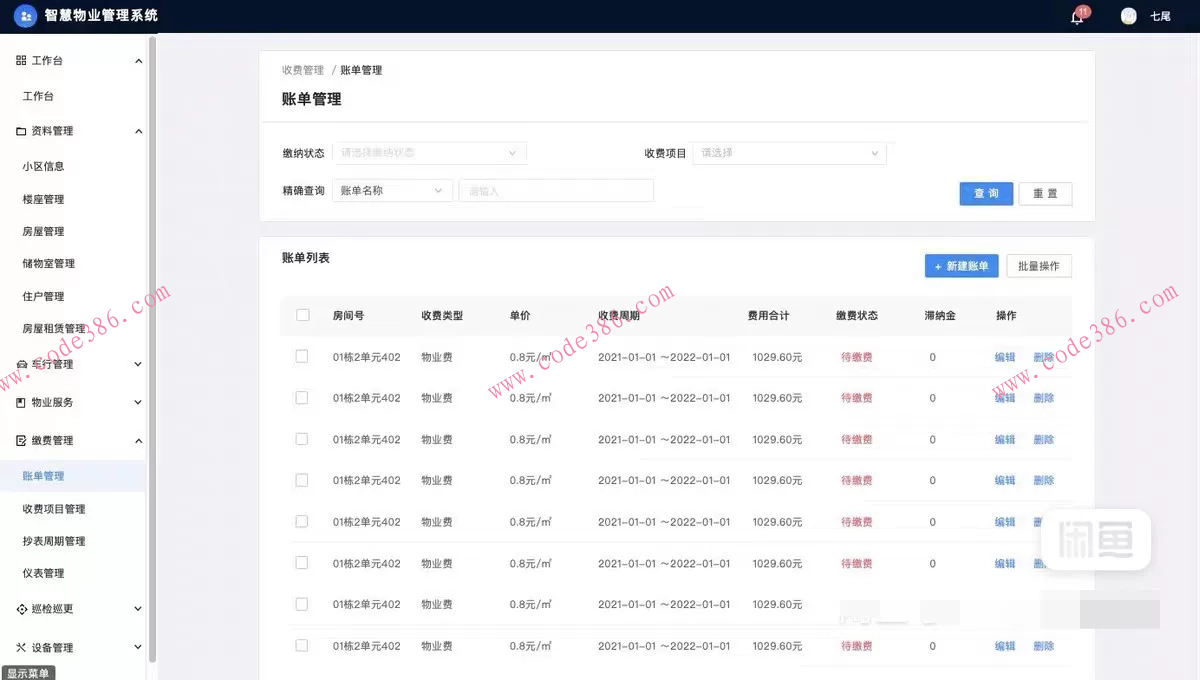The image size is (1200, 680).
Task: Select the 车行管理 vehicle icon
Action: (x=22, y=364)
